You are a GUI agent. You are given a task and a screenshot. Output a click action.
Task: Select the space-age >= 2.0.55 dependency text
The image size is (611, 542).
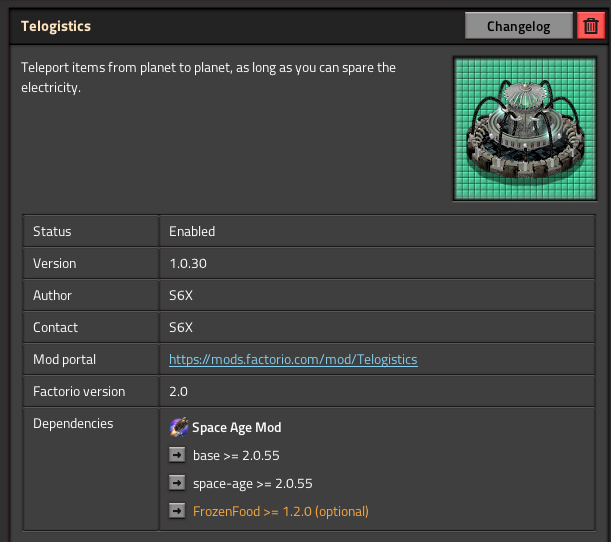point(252,483)
